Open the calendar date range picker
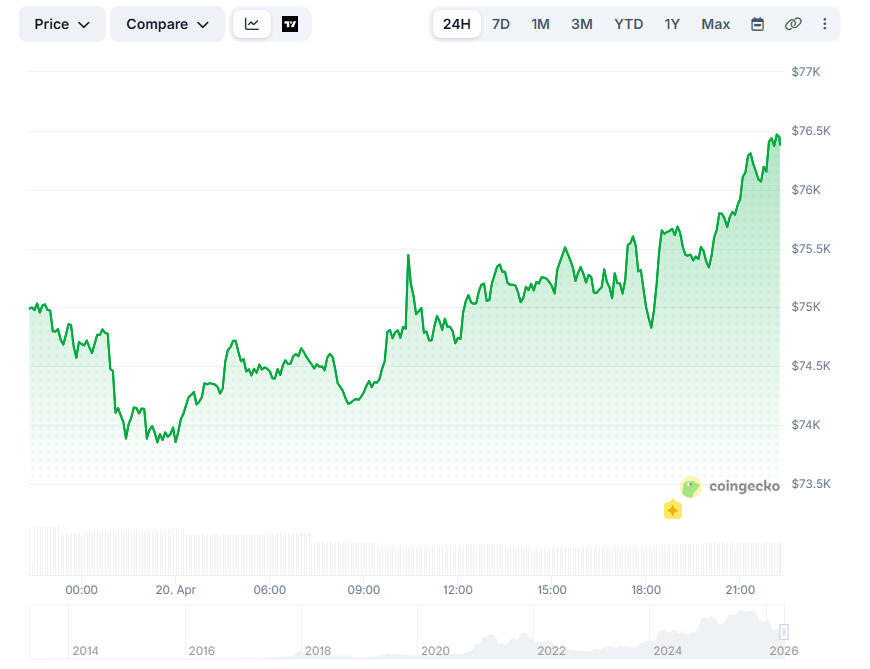 click(x=759, y=23)
